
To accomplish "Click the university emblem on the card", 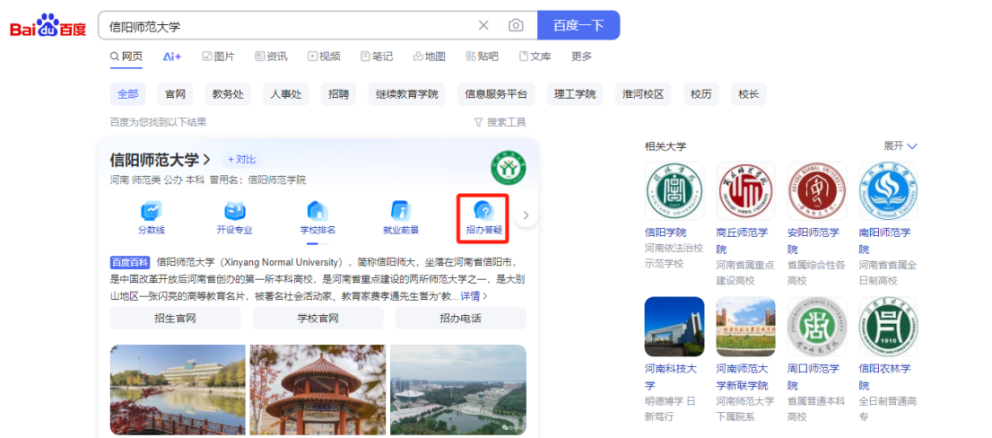I will 509,168.
